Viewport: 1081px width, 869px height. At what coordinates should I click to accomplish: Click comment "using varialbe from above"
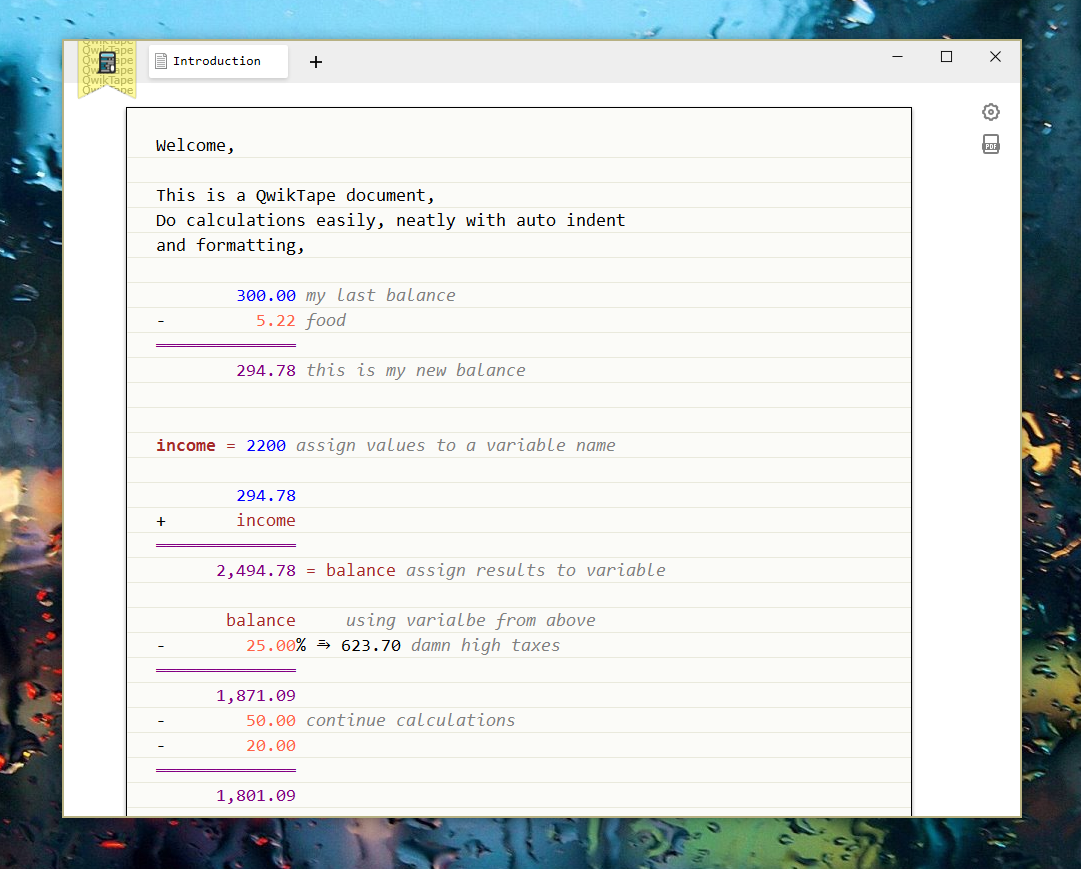471,621
